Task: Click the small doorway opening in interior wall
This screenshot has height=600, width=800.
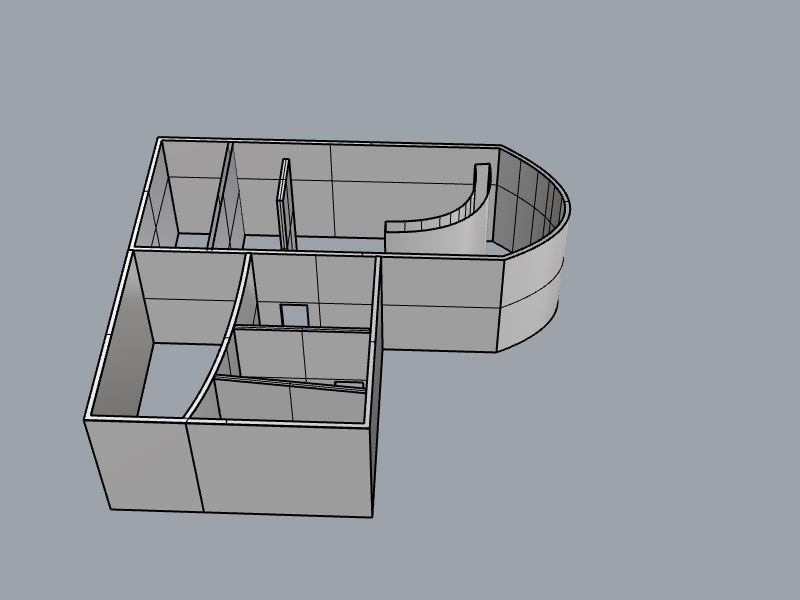Action: [x=295, y=315]
